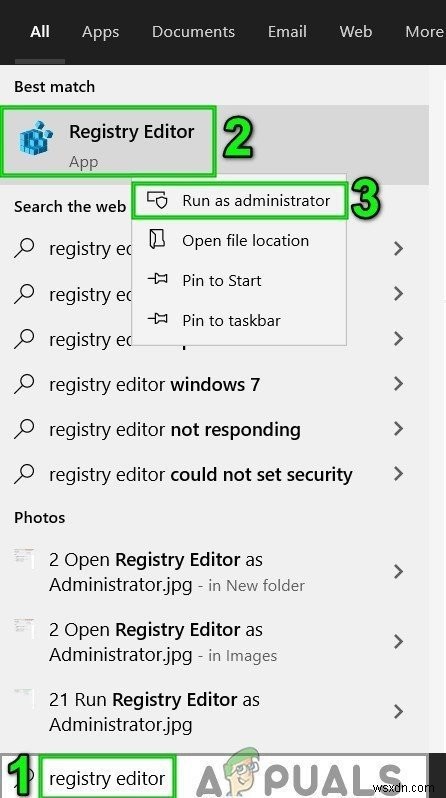Click the Open file location folder icon
446x798 pixels.
[x=156, y=239]
